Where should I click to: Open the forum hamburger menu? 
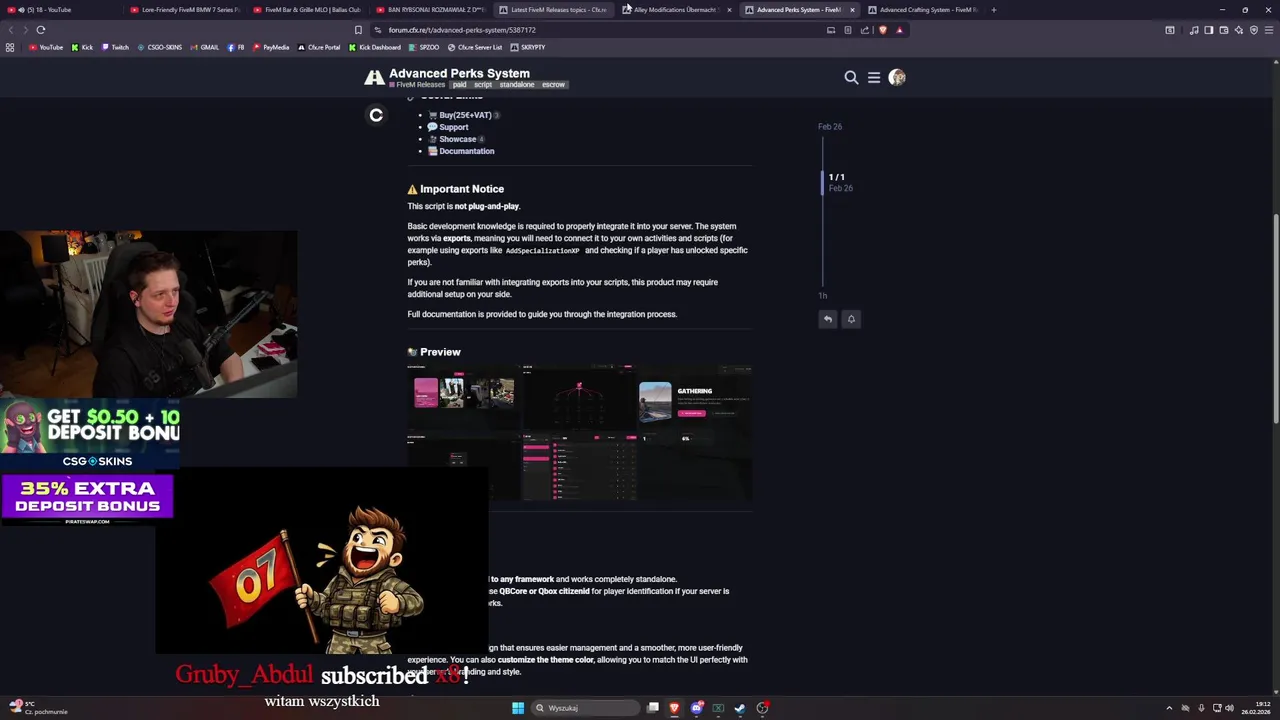(874, 77)
